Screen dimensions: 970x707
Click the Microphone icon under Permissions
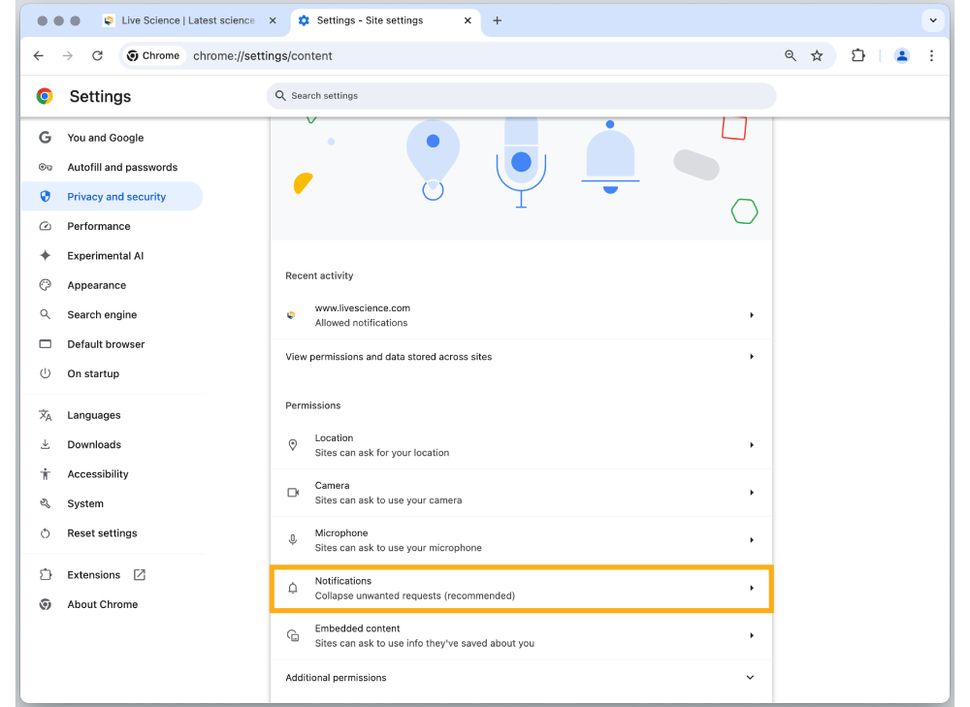[293, 540]
